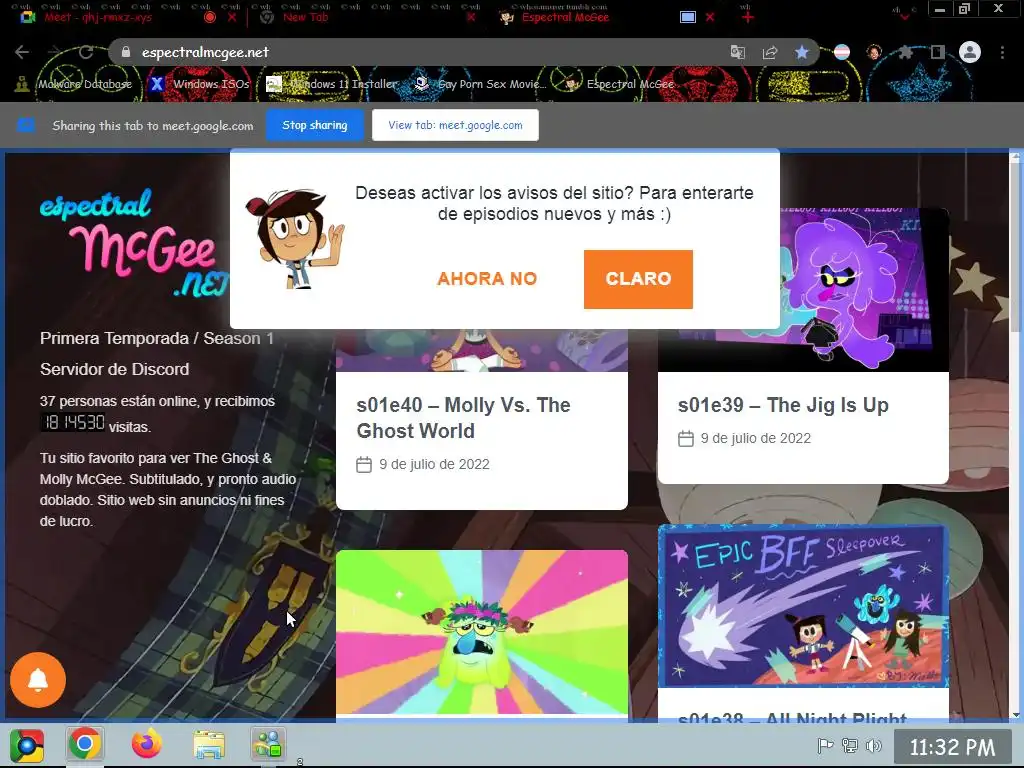Viewport: 1024px width, 768px height.
Task: Open the messenger people taskbar icon
Action: pyautogui.click(x=268, y=744)
